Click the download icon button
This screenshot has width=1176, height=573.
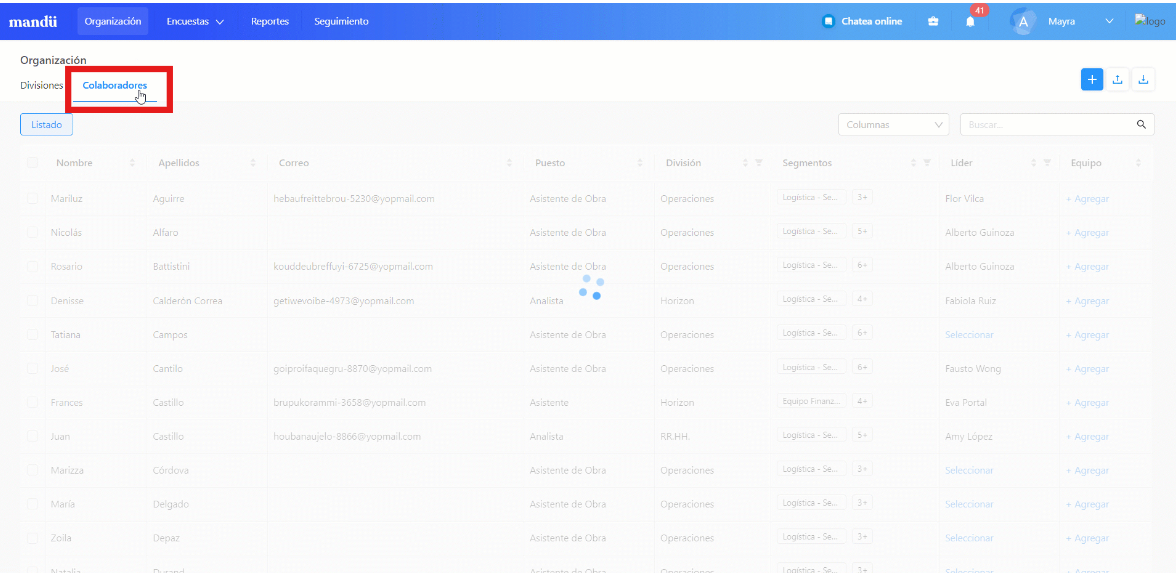pyautogui.click(x=1143, y=80)
